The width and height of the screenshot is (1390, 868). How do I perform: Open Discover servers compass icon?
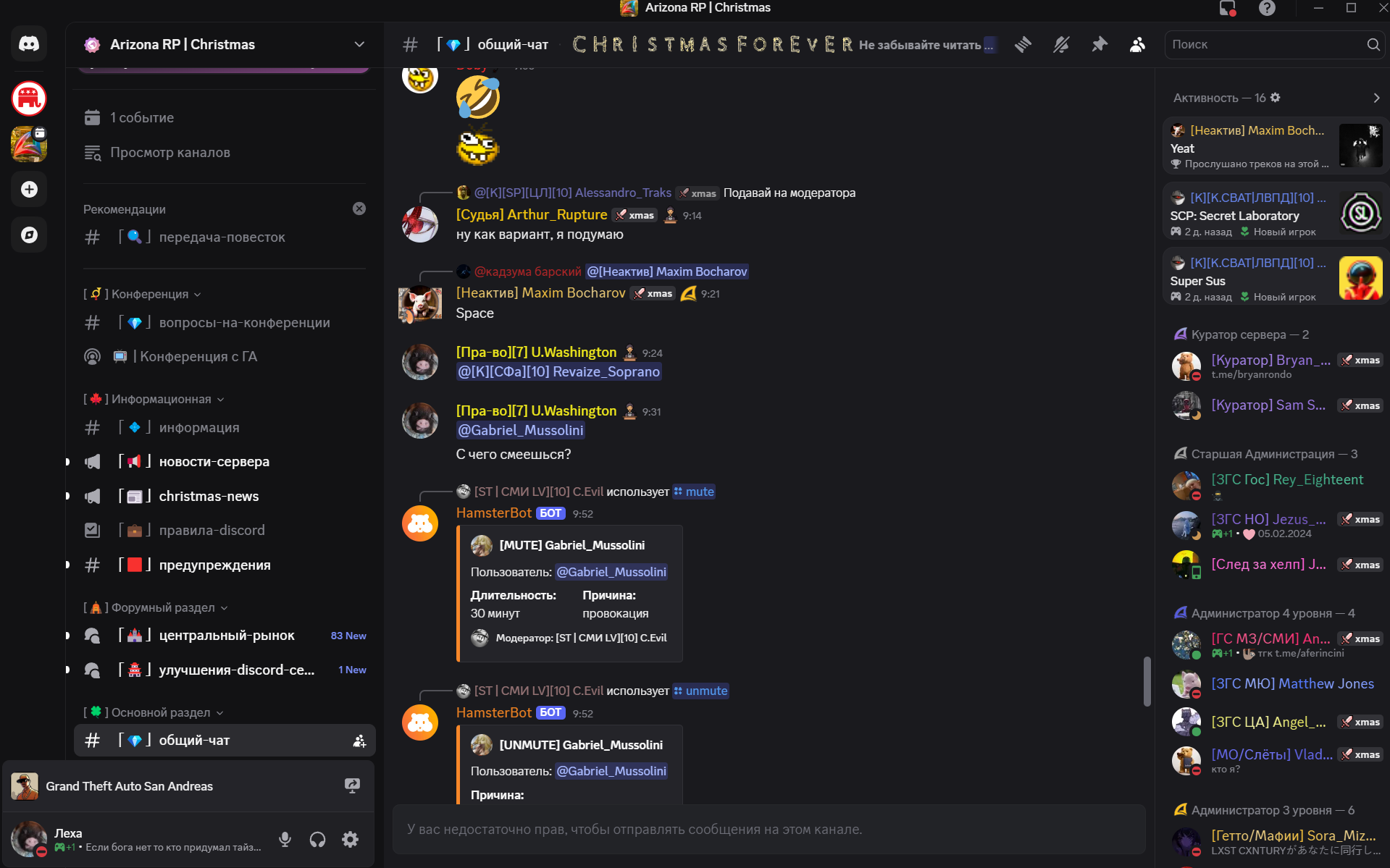(x=29, y=235)
